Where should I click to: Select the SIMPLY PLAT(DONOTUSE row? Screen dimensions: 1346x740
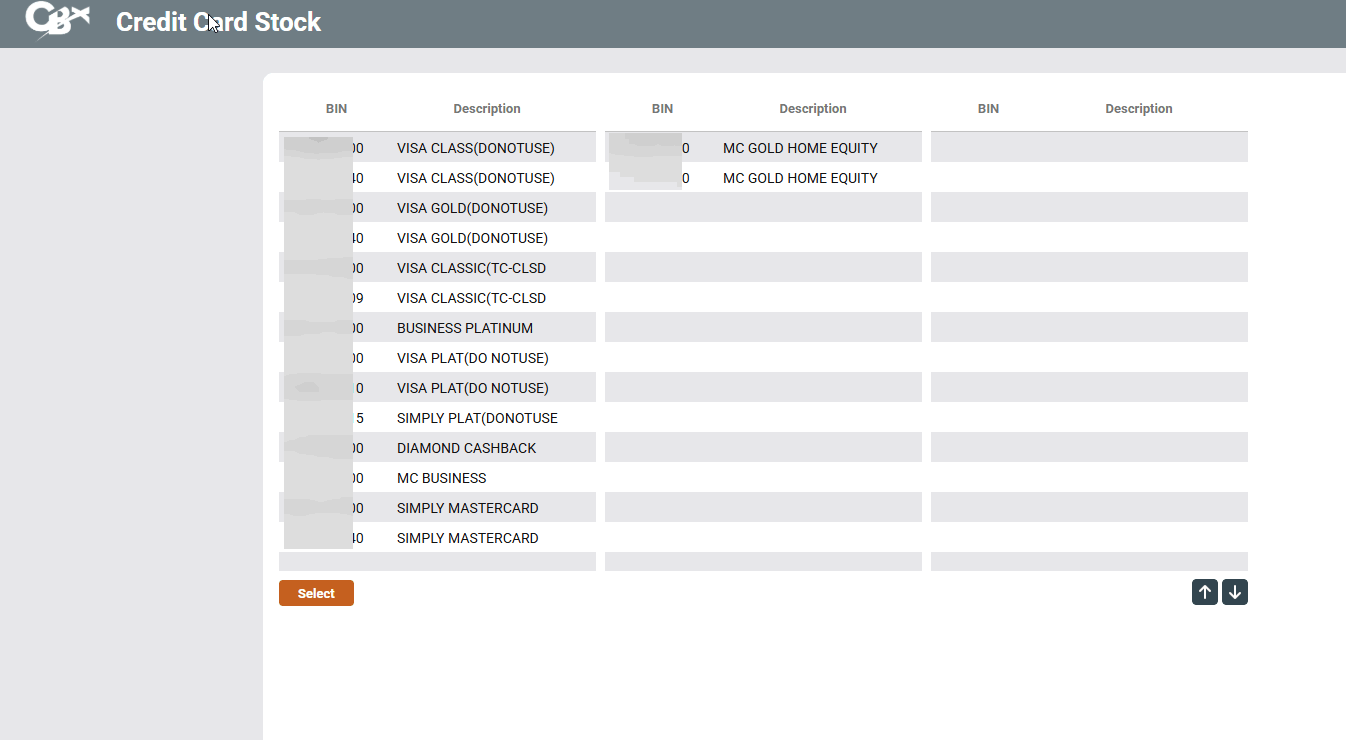pyautogui.click(x=477, y=418)
